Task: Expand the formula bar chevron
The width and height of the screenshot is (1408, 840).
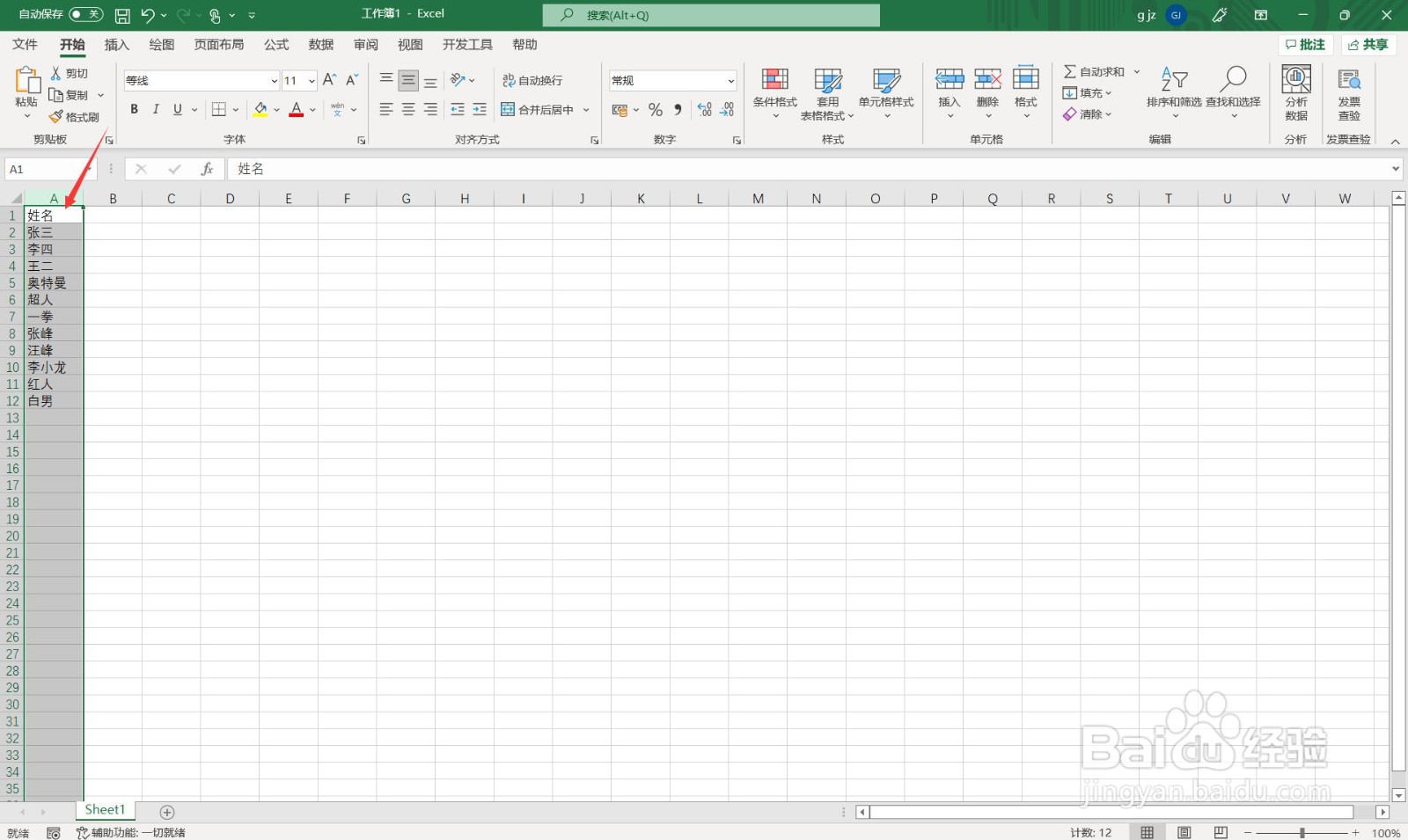Action: click(x=1396, y=169)
